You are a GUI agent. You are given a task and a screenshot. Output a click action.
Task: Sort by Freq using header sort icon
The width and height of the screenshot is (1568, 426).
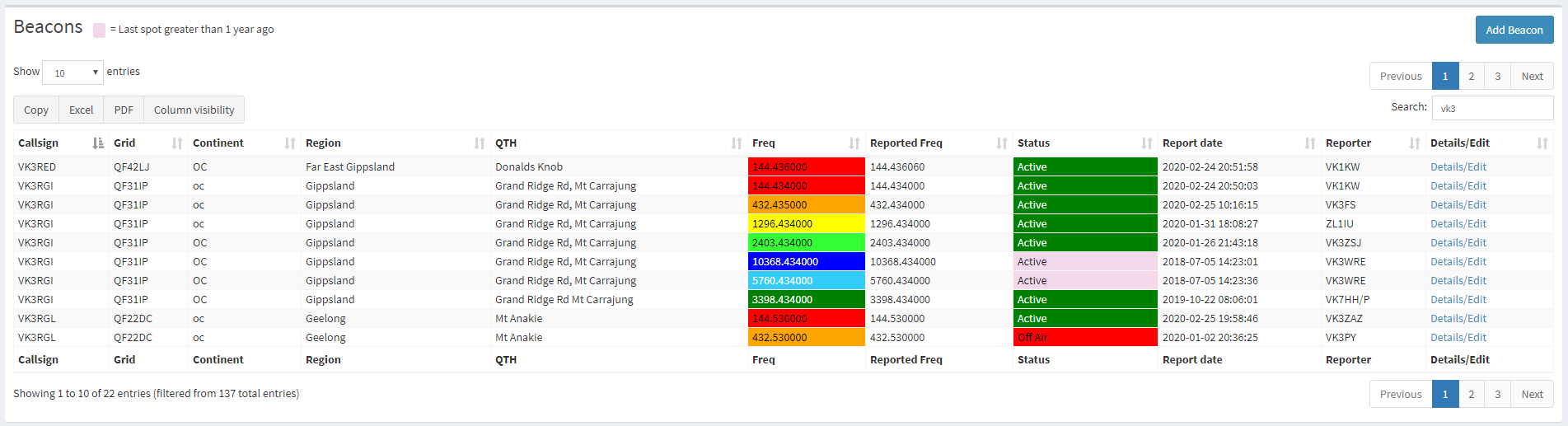tap(854, 143)
